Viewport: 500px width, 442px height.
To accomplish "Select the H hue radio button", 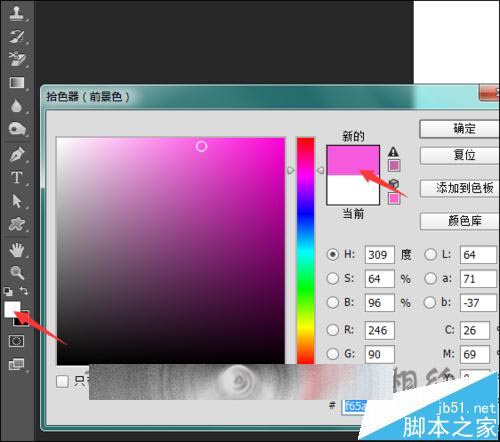I will point(332,254).
